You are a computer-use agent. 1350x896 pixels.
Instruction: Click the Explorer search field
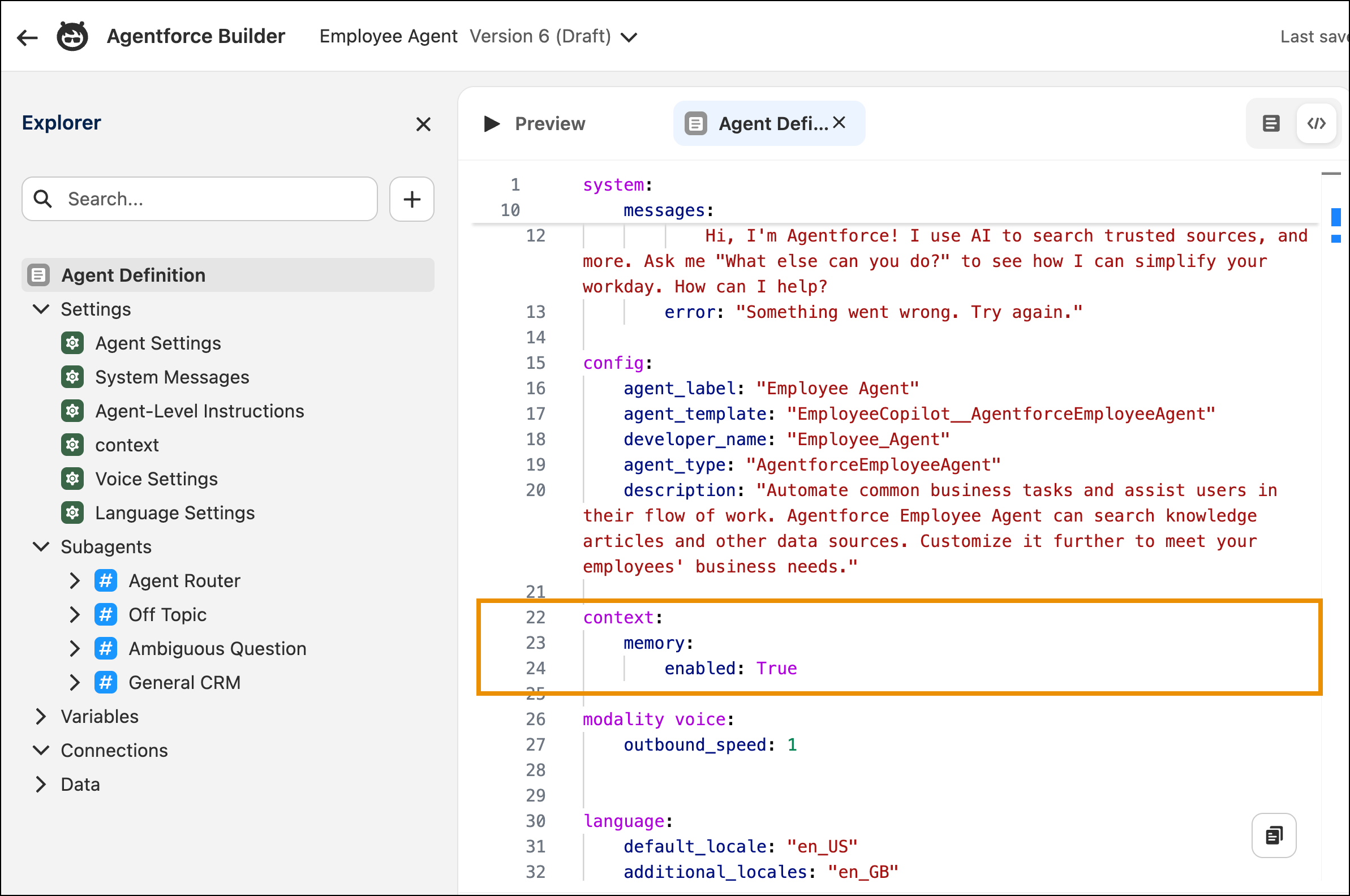[x=200, y=199]
